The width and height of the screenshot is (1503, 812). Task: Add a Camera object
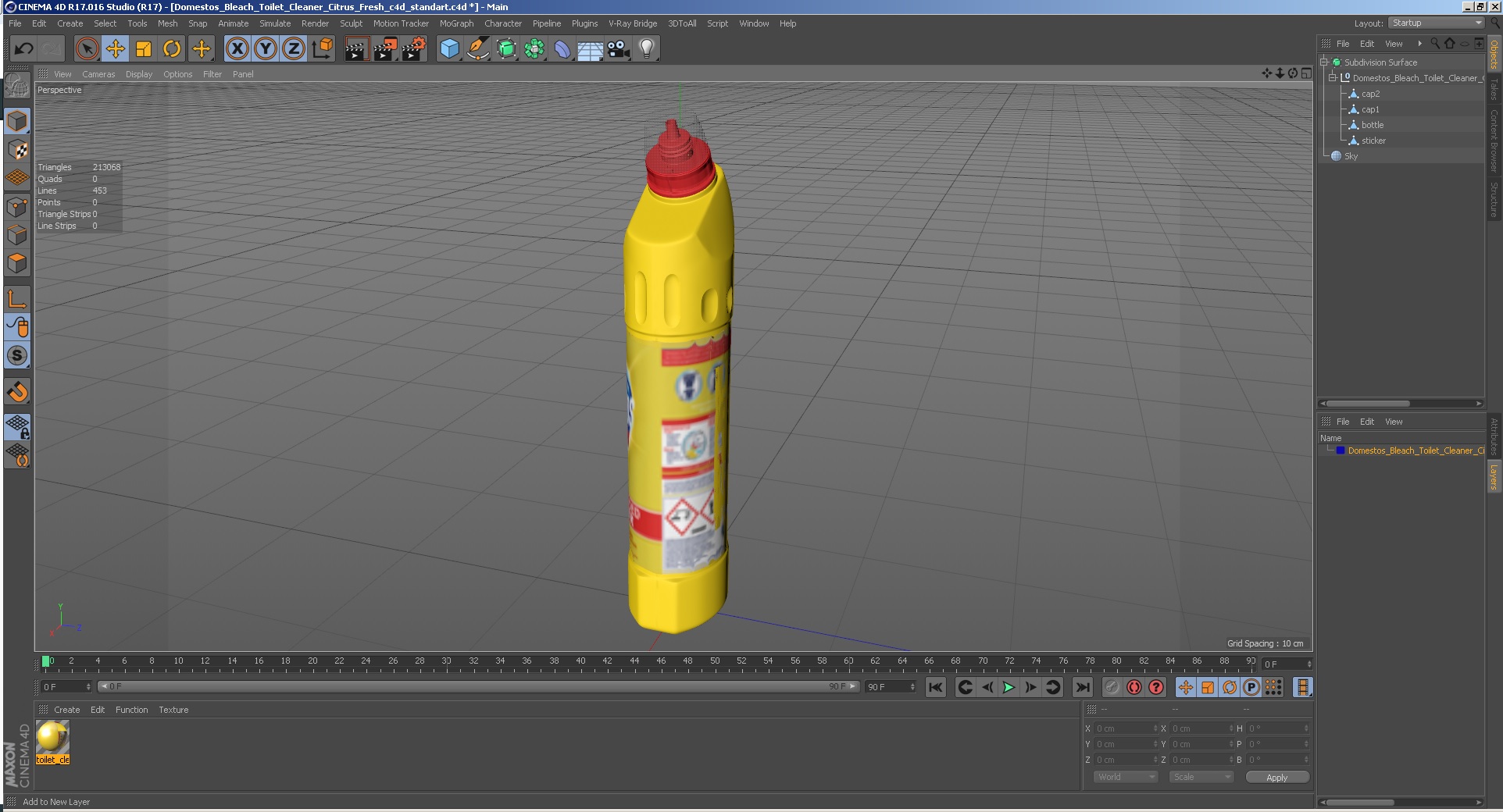point(619,49)
